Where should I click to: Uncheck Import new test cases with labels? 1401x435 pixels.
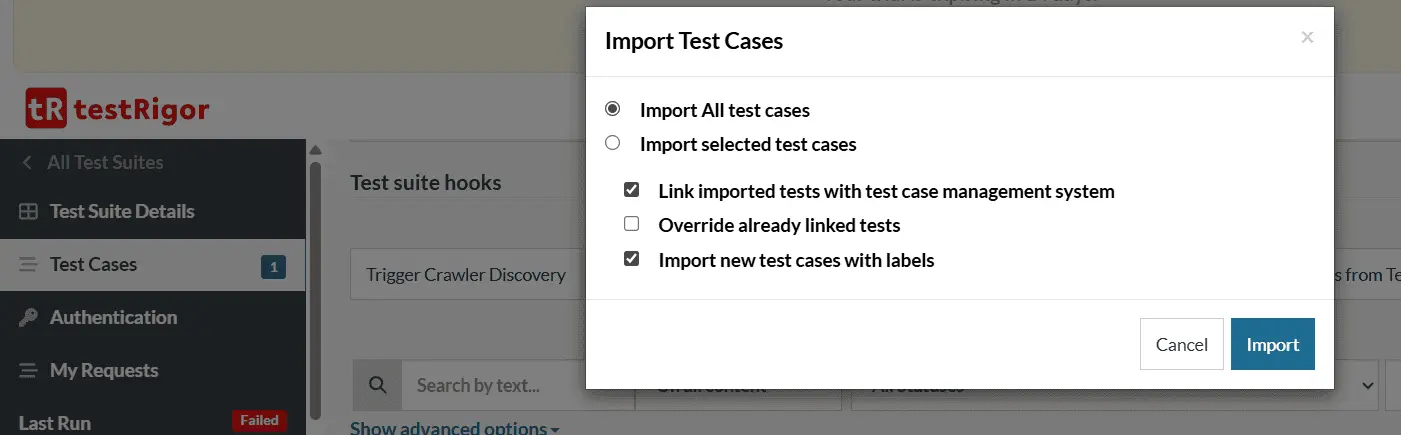631,259
